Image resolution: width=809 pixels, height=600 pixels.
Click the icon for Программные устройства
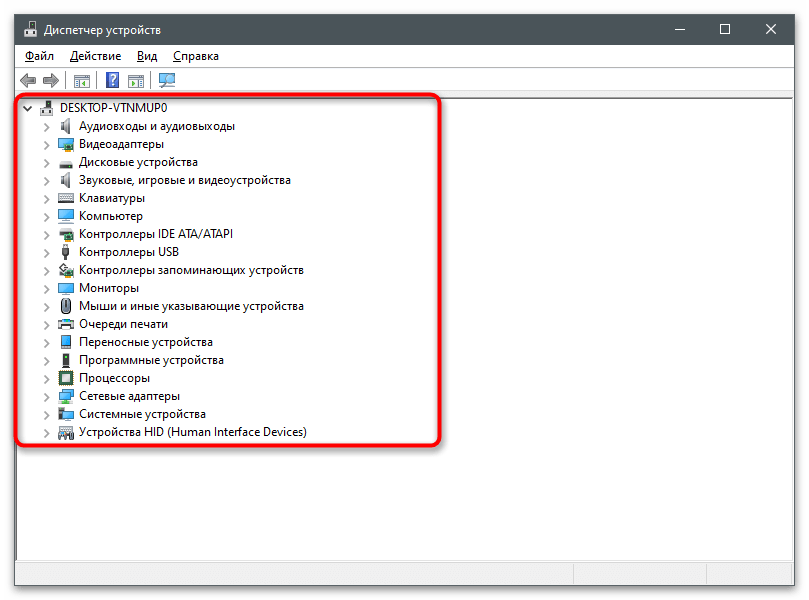pyautogui.click(x=66, y=360)
